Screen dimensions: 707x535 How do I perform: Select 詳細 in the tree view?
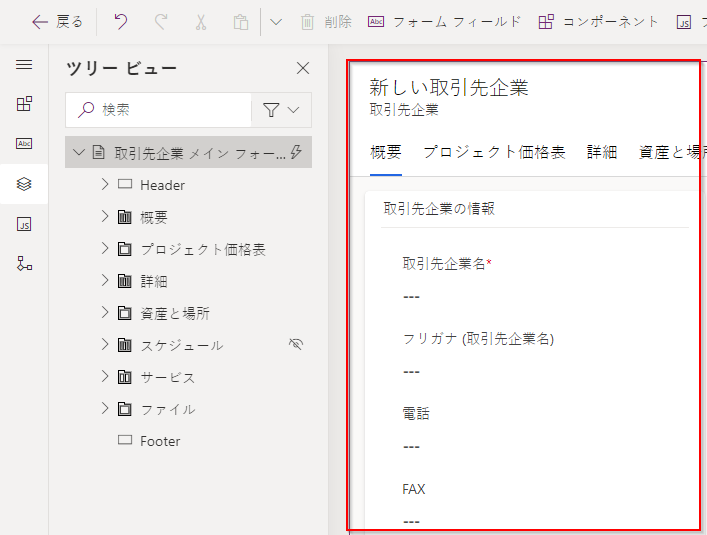coord(154,281)
